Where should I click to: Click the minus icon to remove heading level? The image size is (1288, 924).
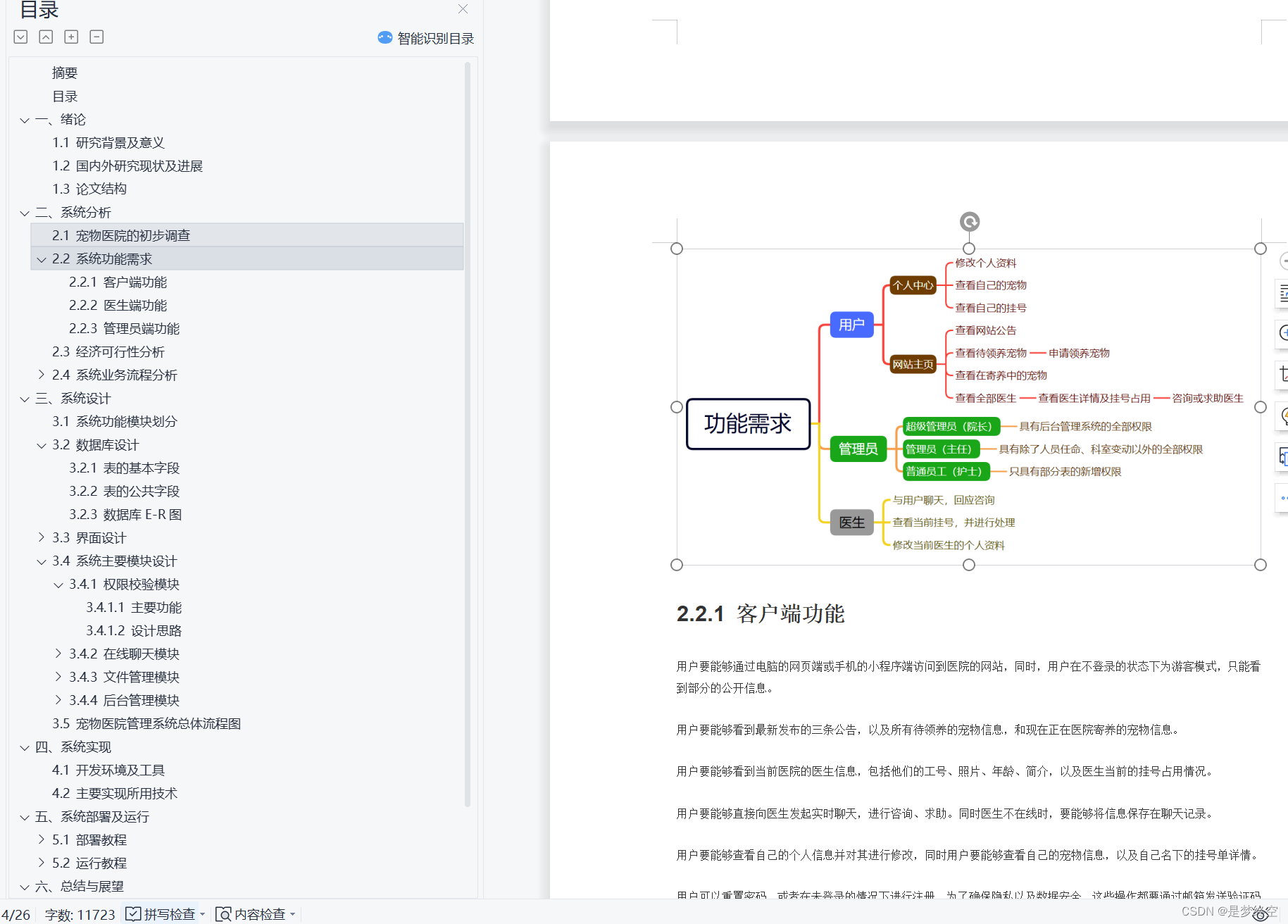coord(96,37)
